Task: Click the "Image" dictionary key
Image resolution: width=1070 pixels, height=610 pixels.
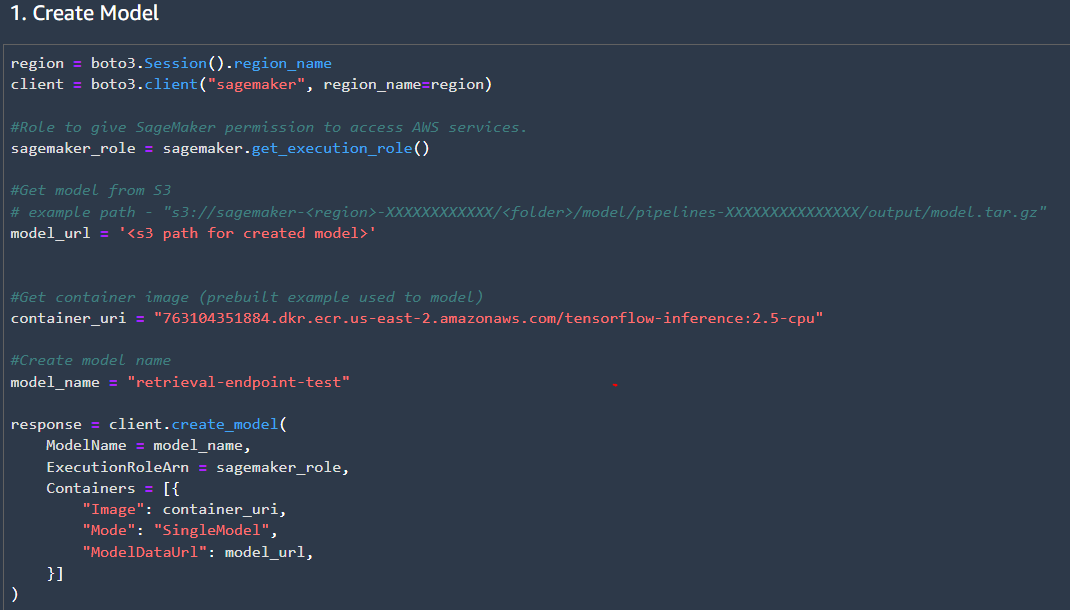Action: click(112, 508)
